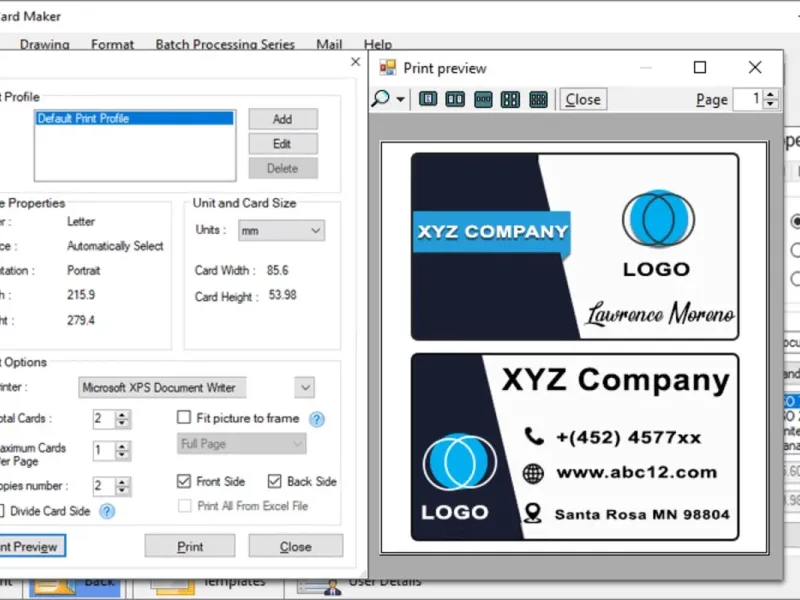This screenshot has width=800, height=600.
Task: Close the Print preview window with X
Action: (755, 67)
